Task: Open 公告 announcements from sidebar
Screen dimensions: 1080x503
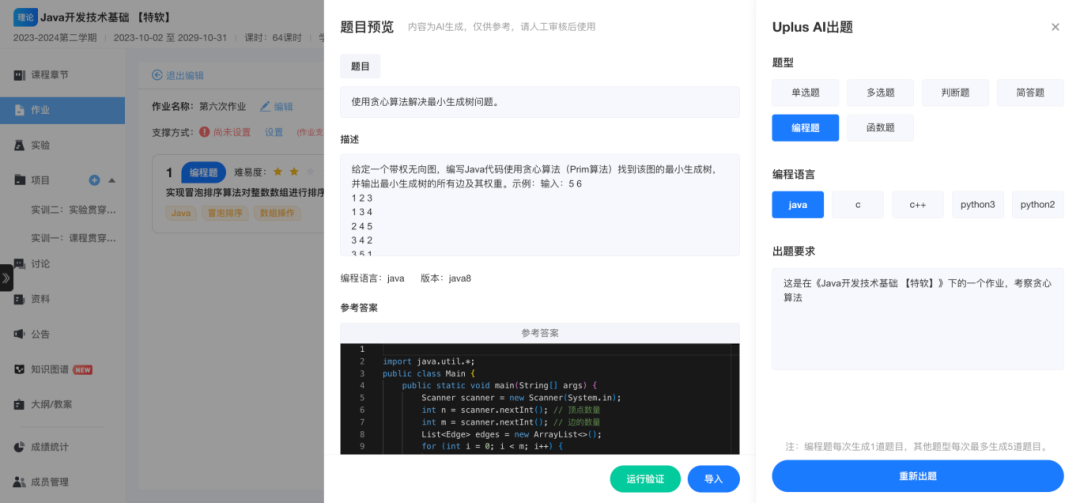Action: point(40,334)
